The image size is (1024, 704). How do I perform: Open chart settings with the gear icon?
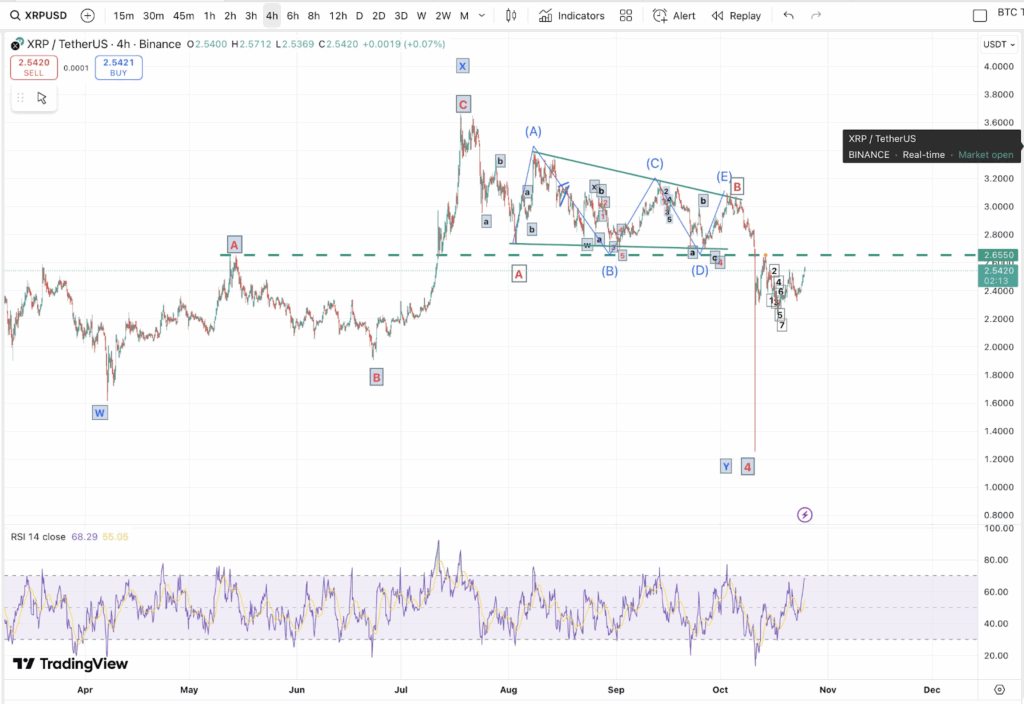coord(999,689)
